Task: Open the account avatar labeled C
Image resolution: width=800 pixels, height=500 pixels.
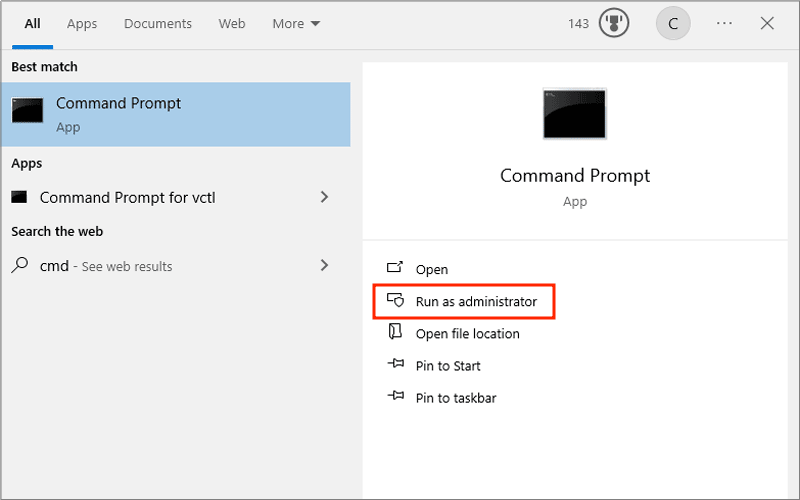Action: tap(673, 23)
